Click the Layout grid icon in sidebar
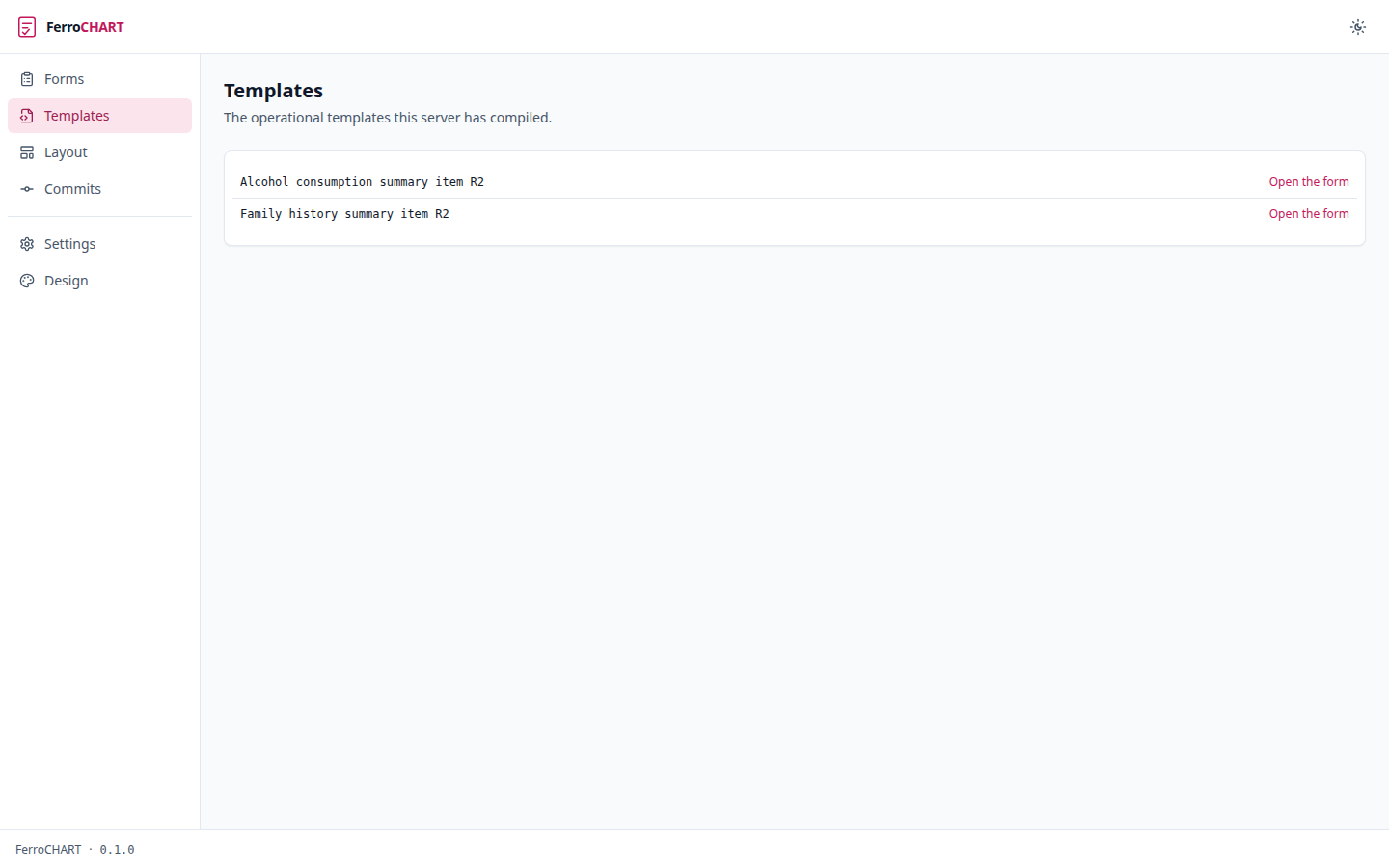The width and height of the screenshot is (1389, 868). tap(27, 152)
